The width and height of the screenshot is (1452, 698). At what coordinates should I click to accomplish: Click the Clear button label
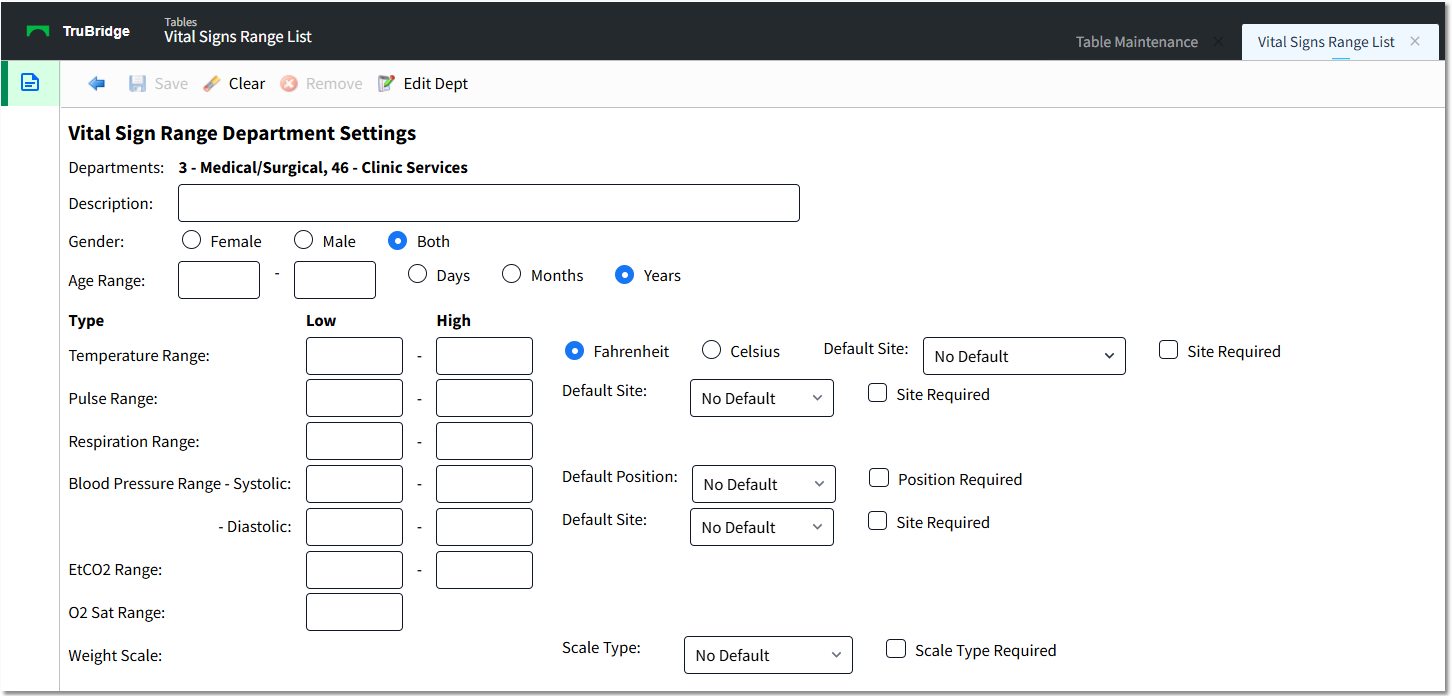pyautogui.click(x=247, y=84)
